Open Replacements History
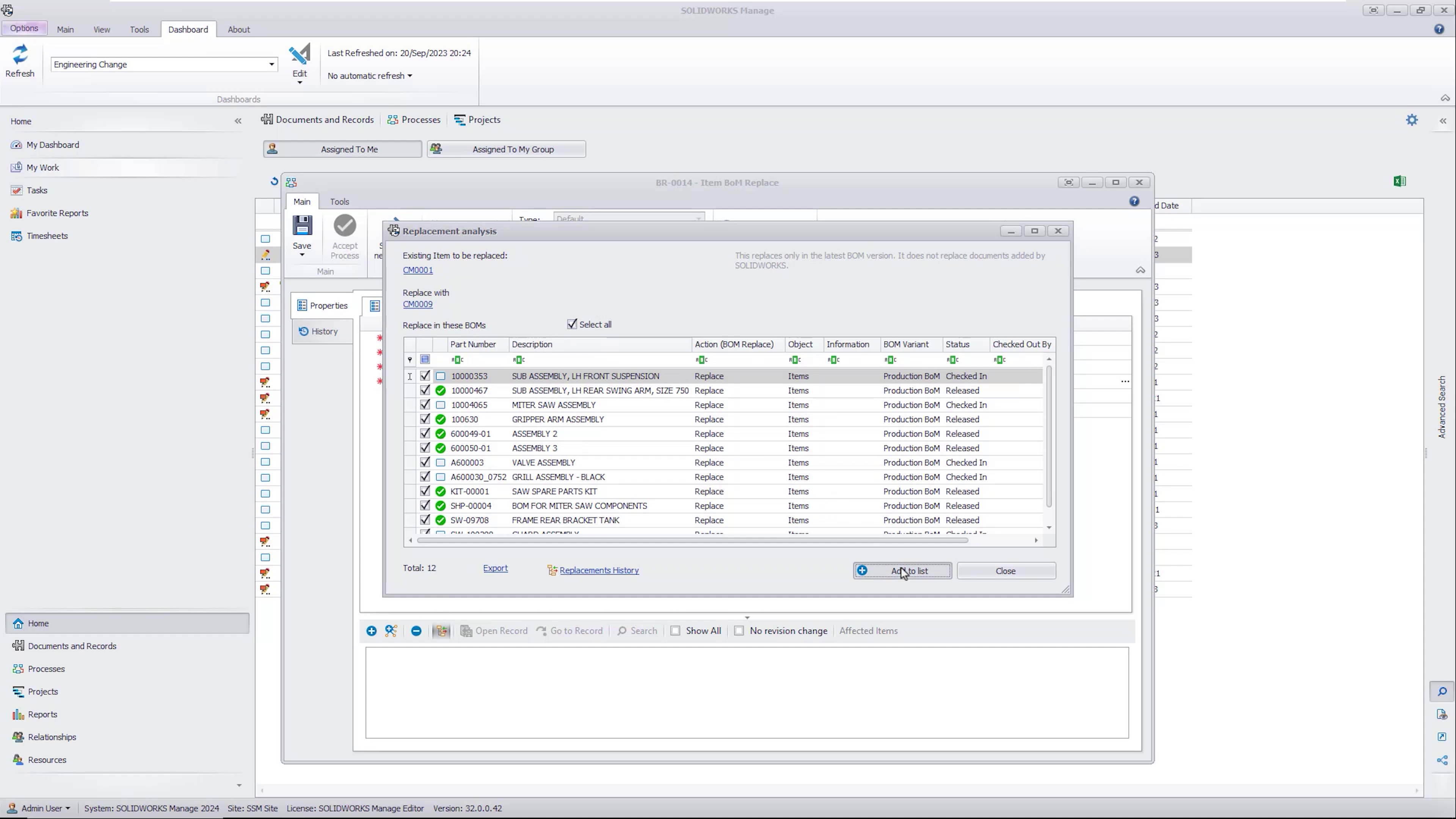1456x819 pixels. click(599, 570)
